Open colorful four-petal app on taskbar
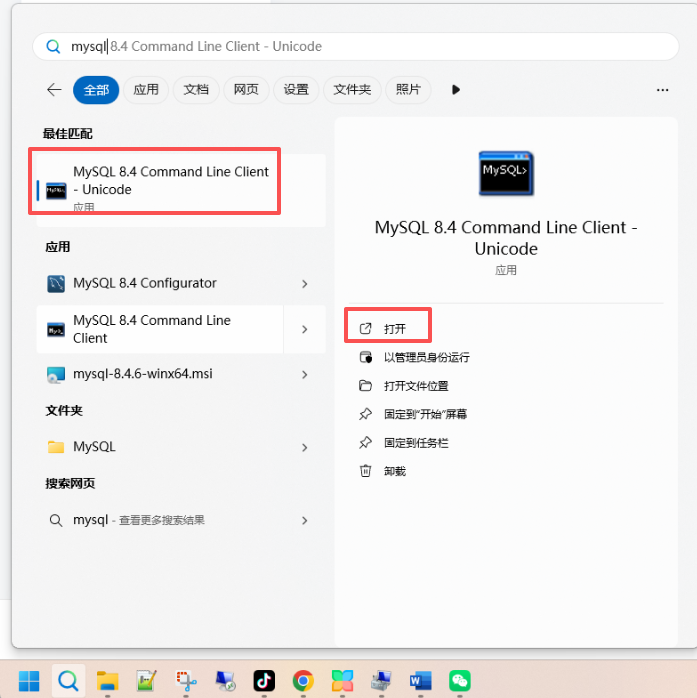697x698 pixels. click(342, 681)
